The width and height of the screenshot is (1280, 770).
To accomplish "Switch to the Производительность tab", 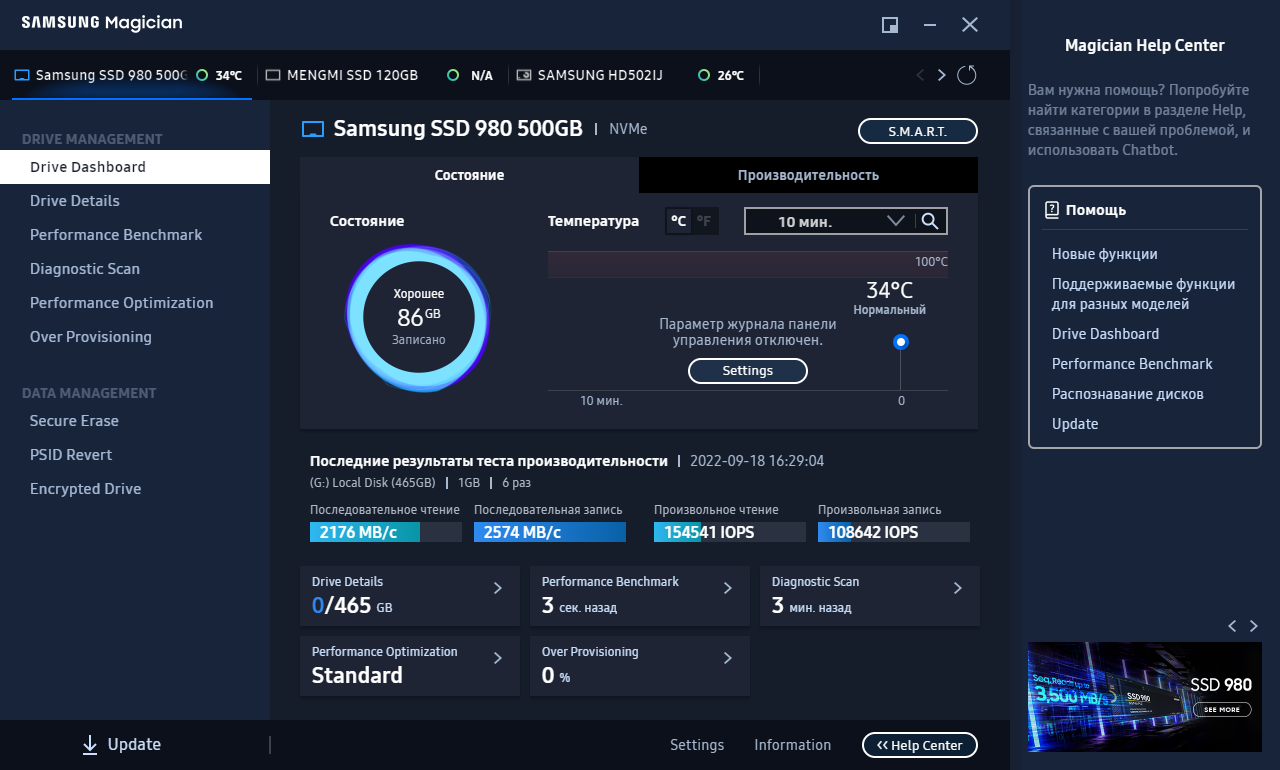I will tap(808, 175).
